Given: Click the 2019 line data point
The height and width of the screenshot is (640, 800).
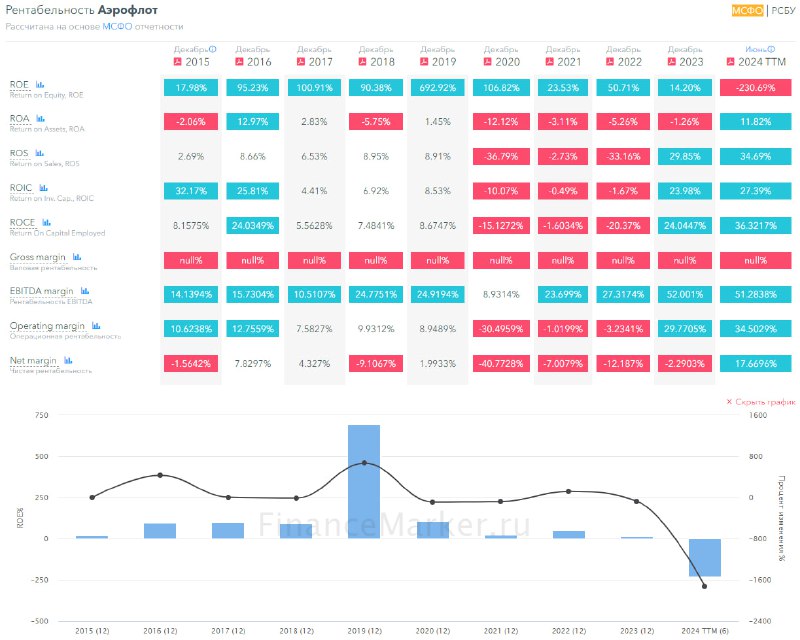Looking at the screenshot, I should click(364, 463).
